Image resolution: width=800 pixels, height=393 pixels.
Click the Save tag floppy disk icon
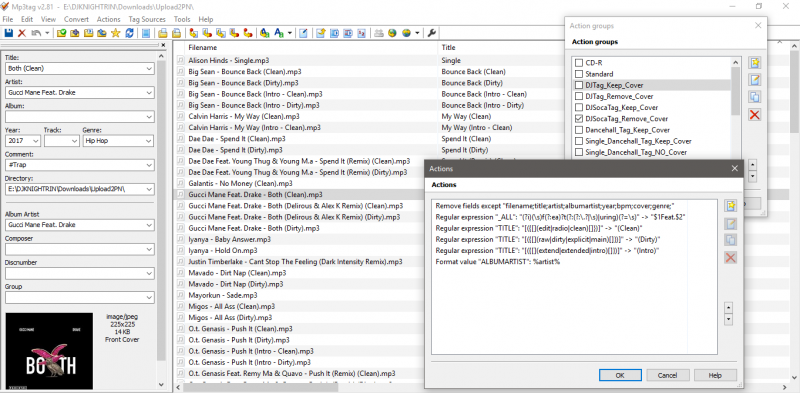coord(9,33)
